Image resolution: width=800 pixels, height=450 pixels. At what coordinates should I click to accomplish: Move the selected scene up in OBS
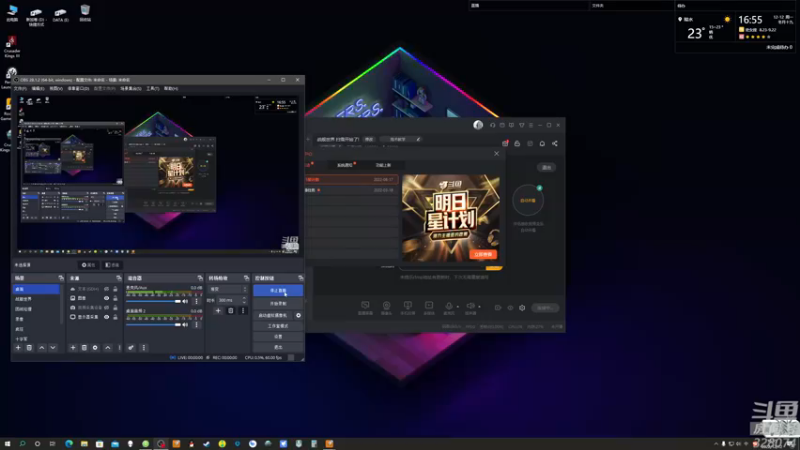tap(42, 347)
